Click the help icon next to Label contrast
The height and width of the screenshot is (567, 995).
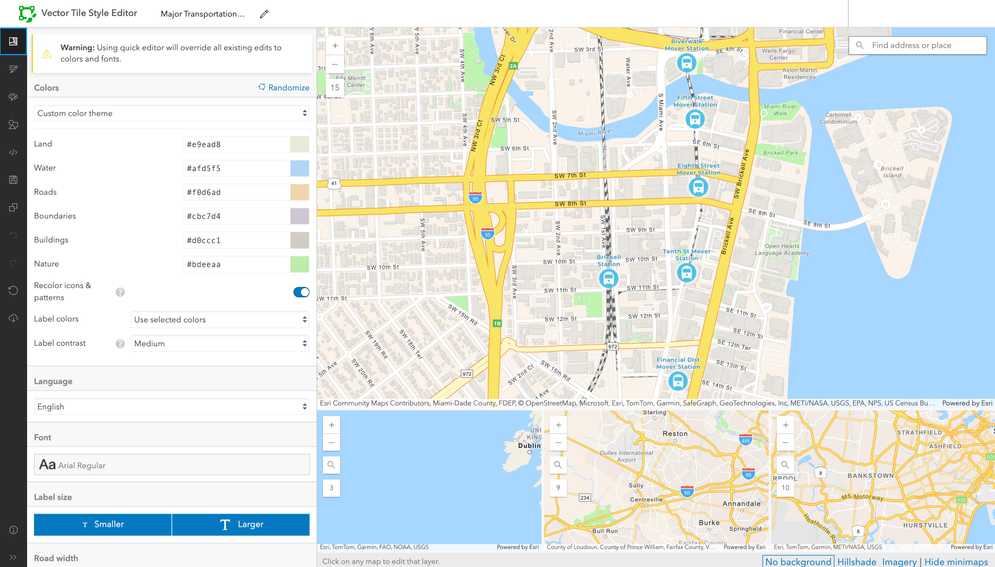tap(120, 344)
